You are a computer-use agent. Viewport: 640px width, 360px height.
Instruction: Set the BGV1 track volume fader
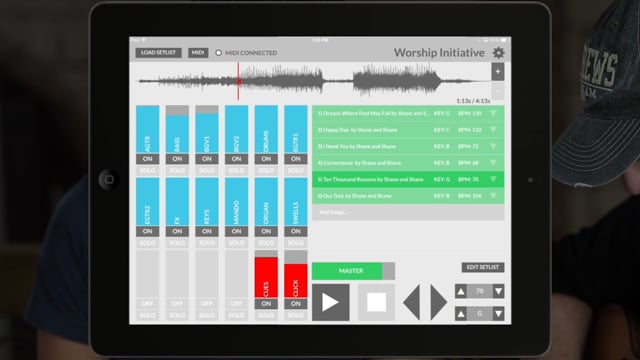pos(207,129)
